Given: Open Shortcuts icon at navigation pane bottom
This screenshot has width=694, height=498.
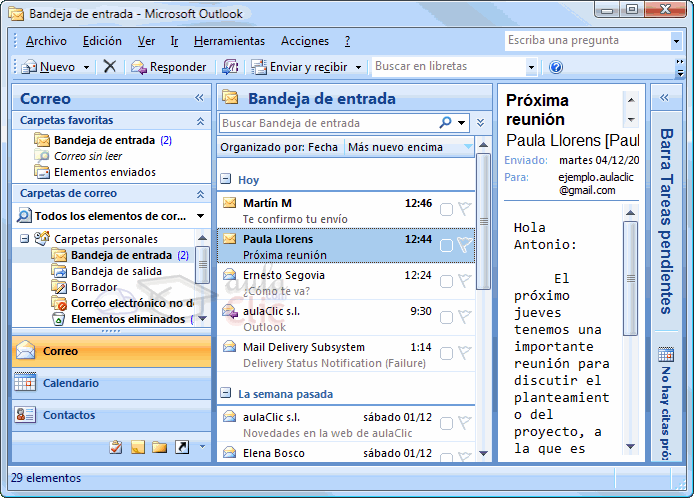Looking at the screenshot, I should [x=182, y=447].
